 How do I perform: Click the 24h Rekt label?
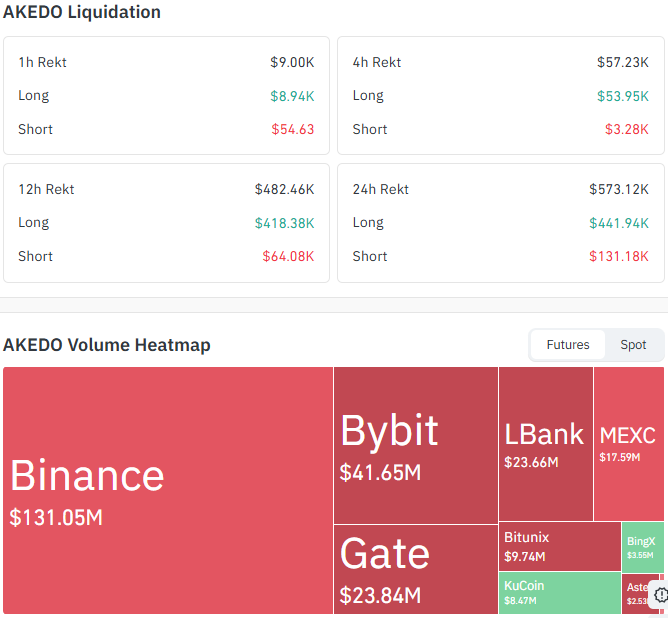pos(380,189)
